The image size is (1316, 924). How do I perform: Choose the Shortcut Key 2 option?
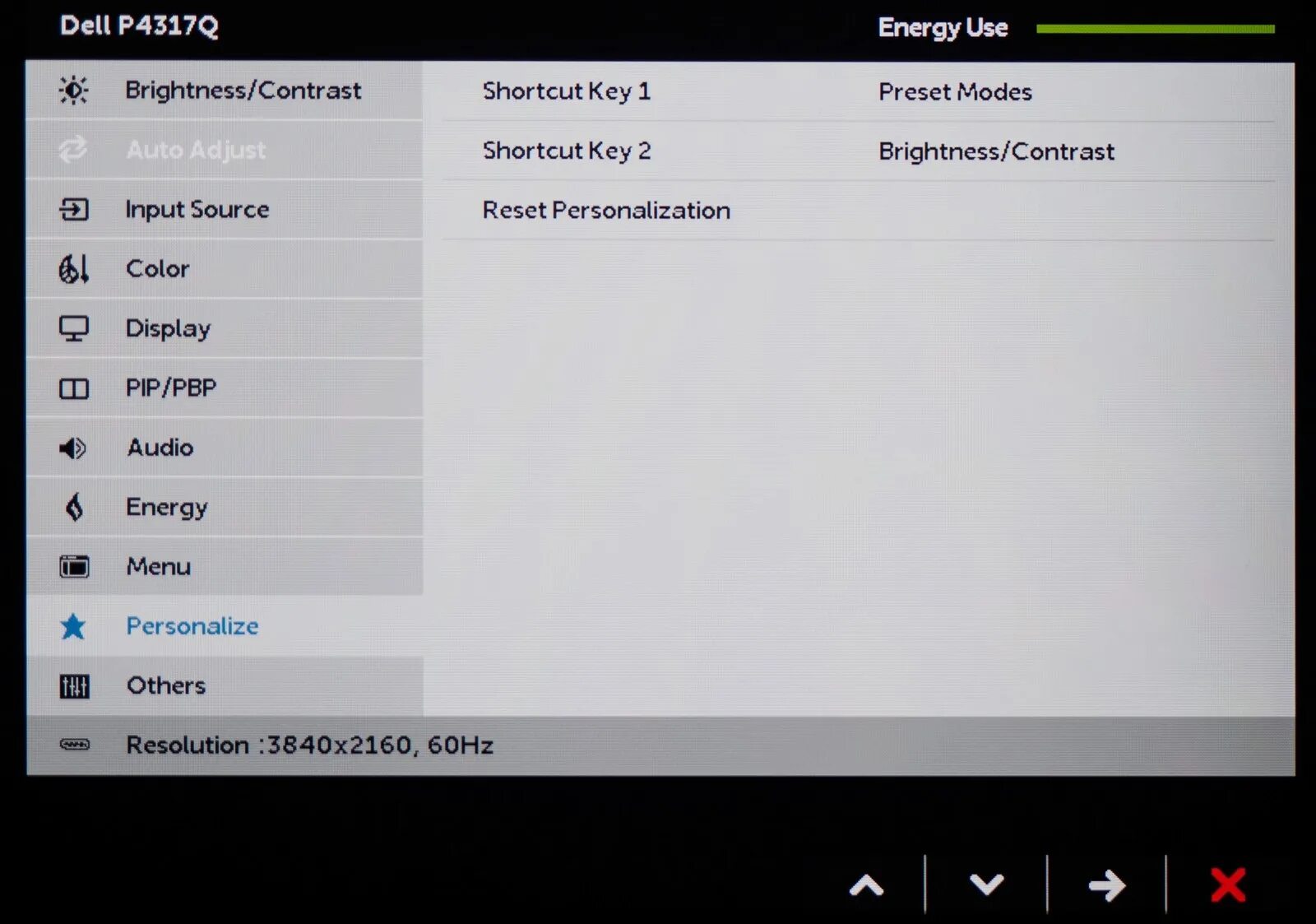point(567,151)
